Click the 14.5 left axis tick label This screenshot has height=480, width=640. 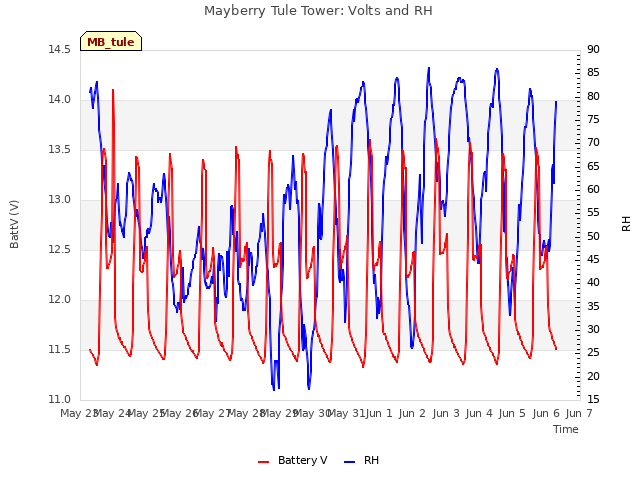point(60,49)
